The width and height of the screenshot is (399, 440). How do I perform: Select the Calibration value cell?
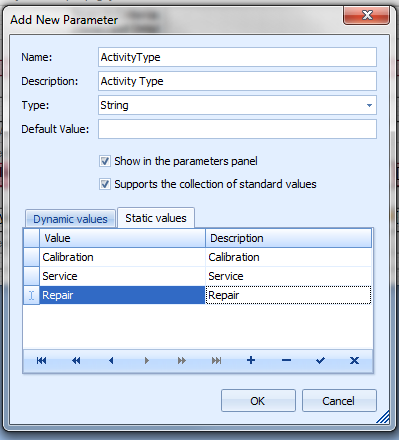point(122,257)
